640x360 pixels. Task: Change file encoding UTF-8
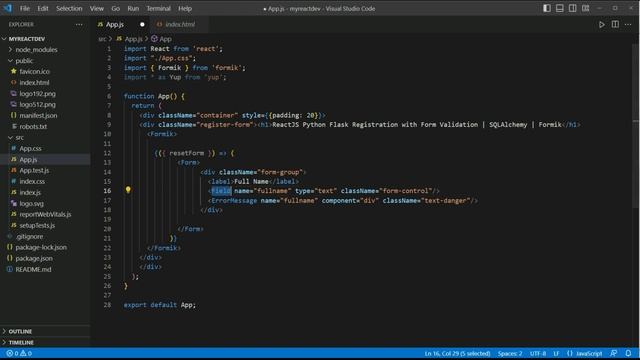coord(538,353)
